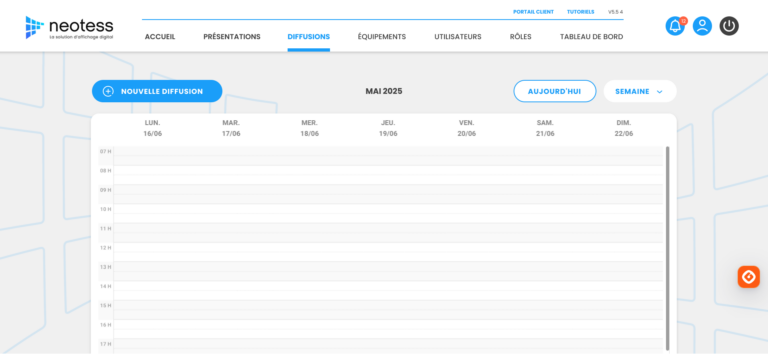Image resolution: width=768 pixels, height=364 pixels.
Task: Select the JEU. 19/06 column header
Action: click(x=388, y=128)
